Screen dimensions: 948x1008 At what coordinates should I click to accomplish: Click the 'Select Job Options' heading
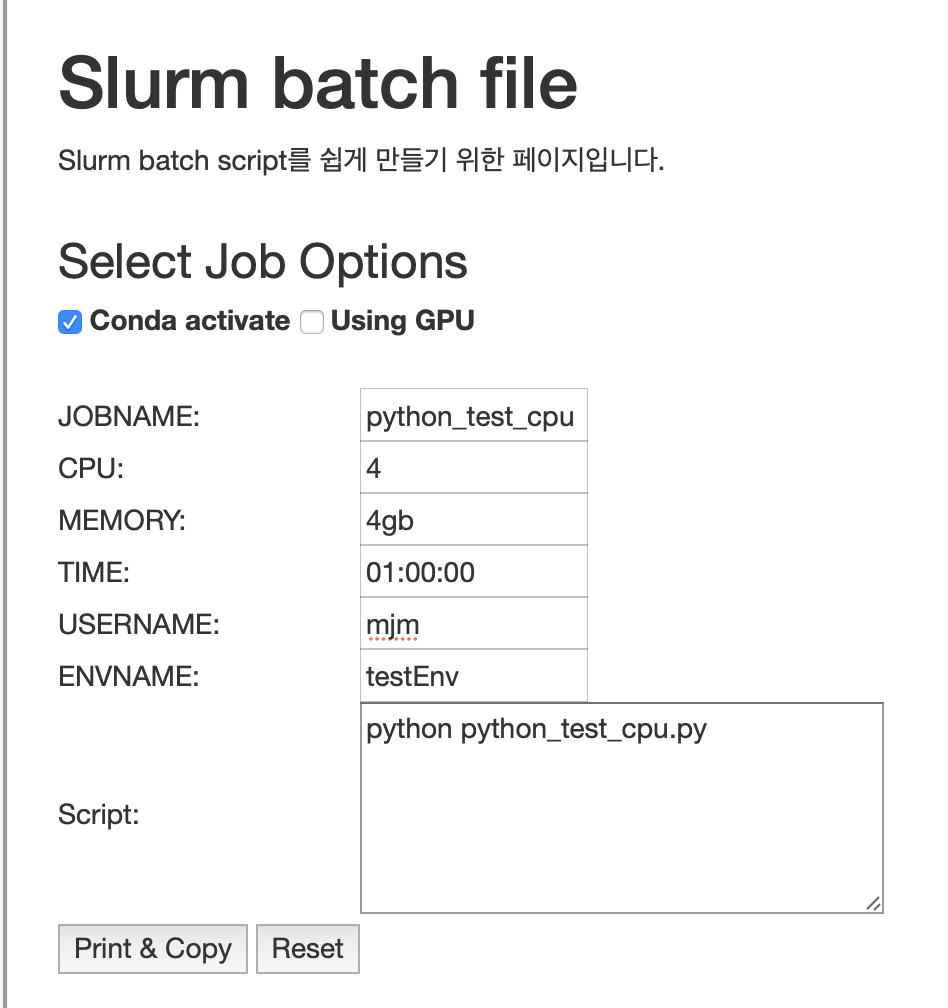pyautogui.click(x=262, y=262)
